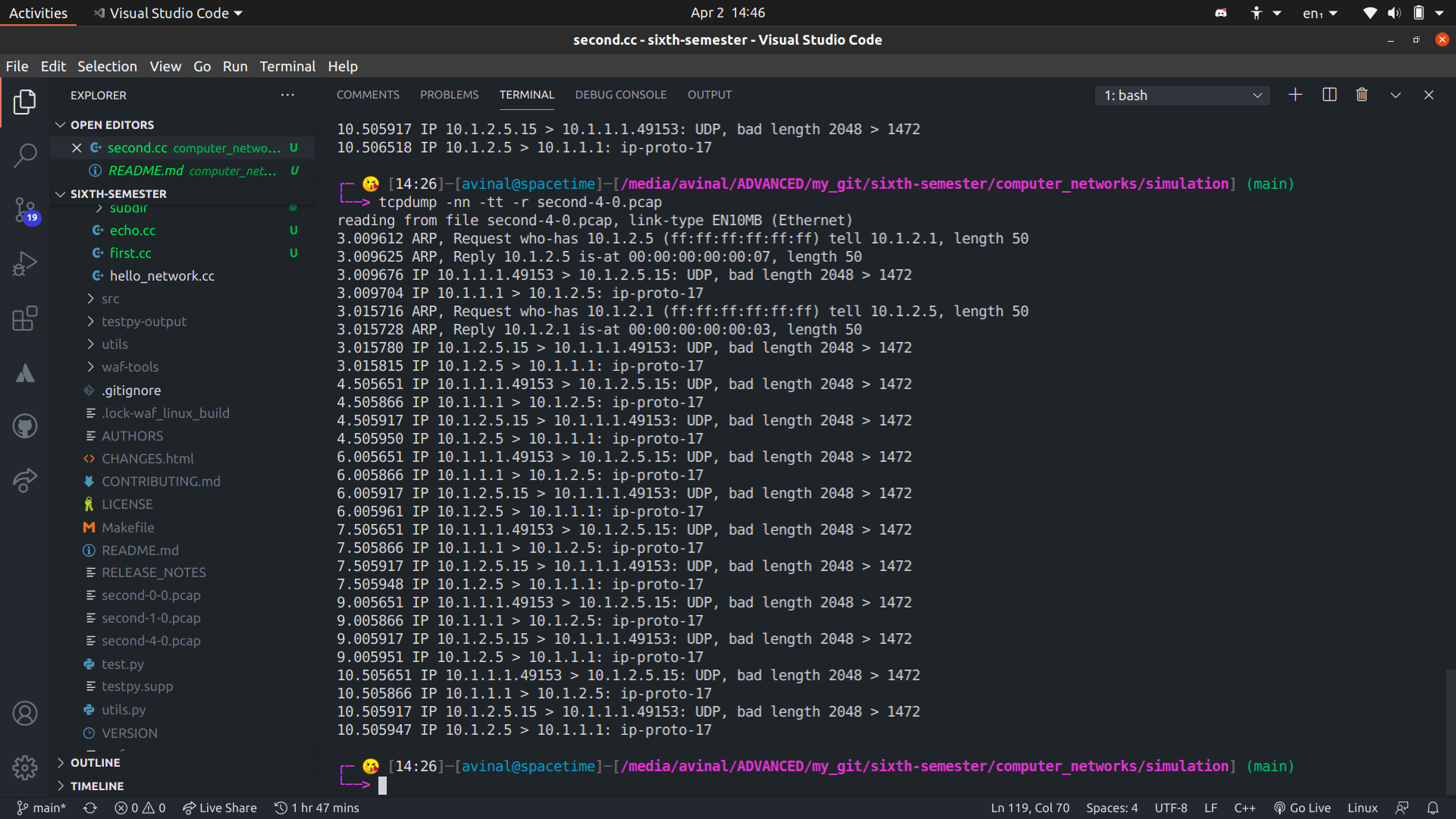Image resolution: width=1456 pixels, height=819 pixels.
Task: Open Source Control view with 19 badge
Action: coord(25,210)
